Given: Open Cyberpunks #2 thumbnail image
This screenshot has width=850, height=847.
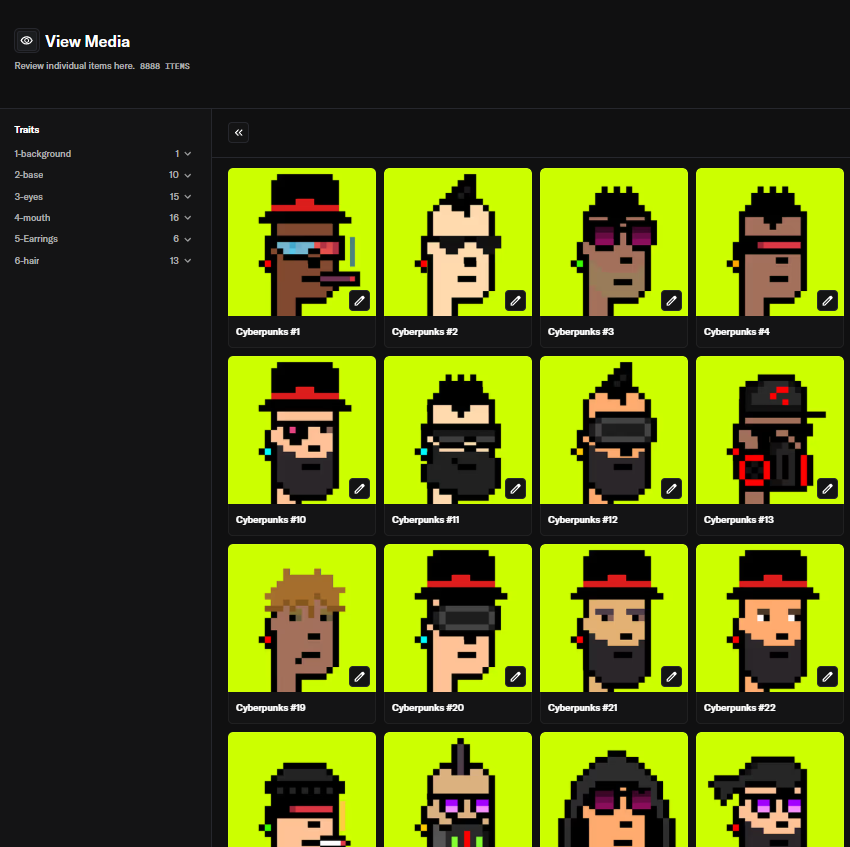Looking at the screenshot, I should pos(458,242).
